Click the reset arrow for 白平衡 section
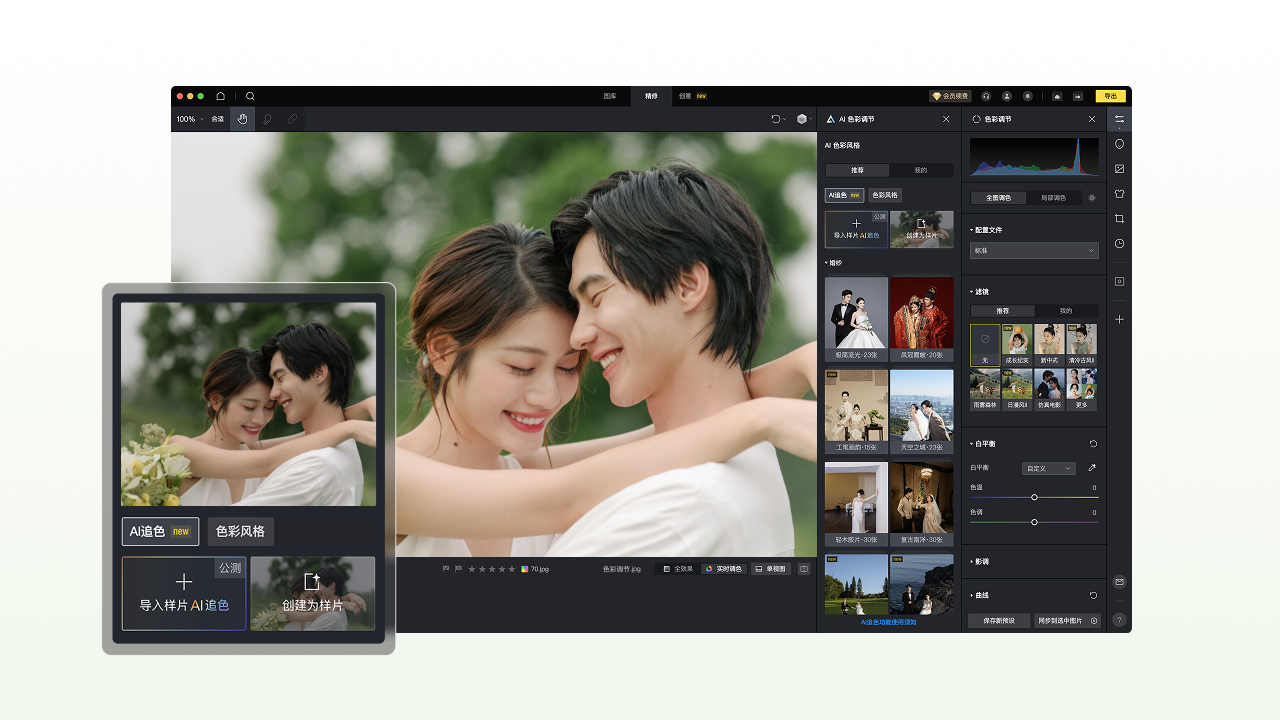 pyautogui.click(x=1094, y=444)
